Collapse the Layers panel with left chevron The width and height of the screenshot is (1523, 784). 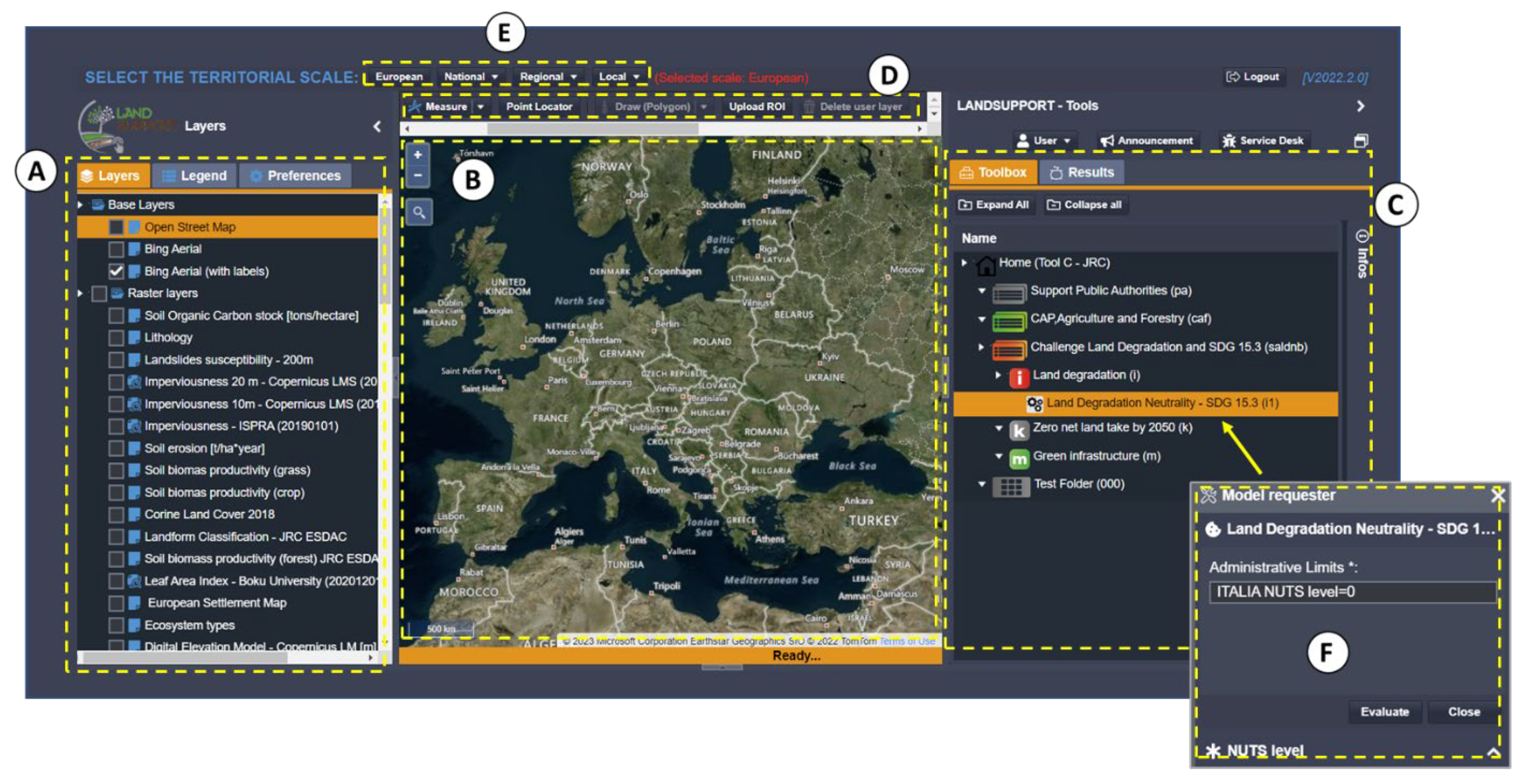click(x=377, y=127)
